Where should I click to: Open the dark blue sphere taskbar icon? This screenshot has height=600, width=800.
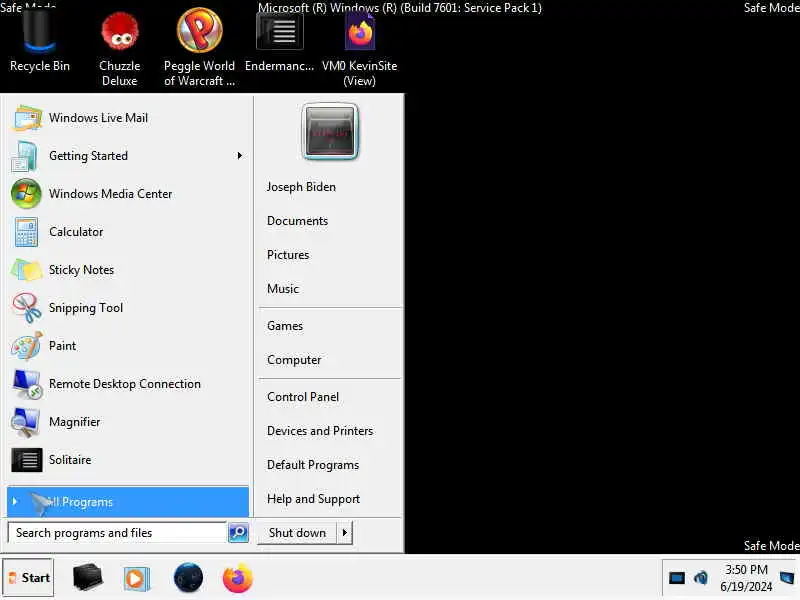[188, 578]
